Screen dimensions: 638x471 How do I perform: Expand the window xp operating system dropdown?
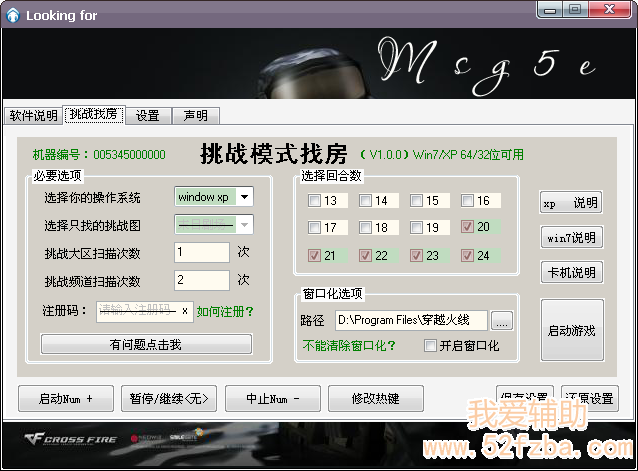point(245,197)
